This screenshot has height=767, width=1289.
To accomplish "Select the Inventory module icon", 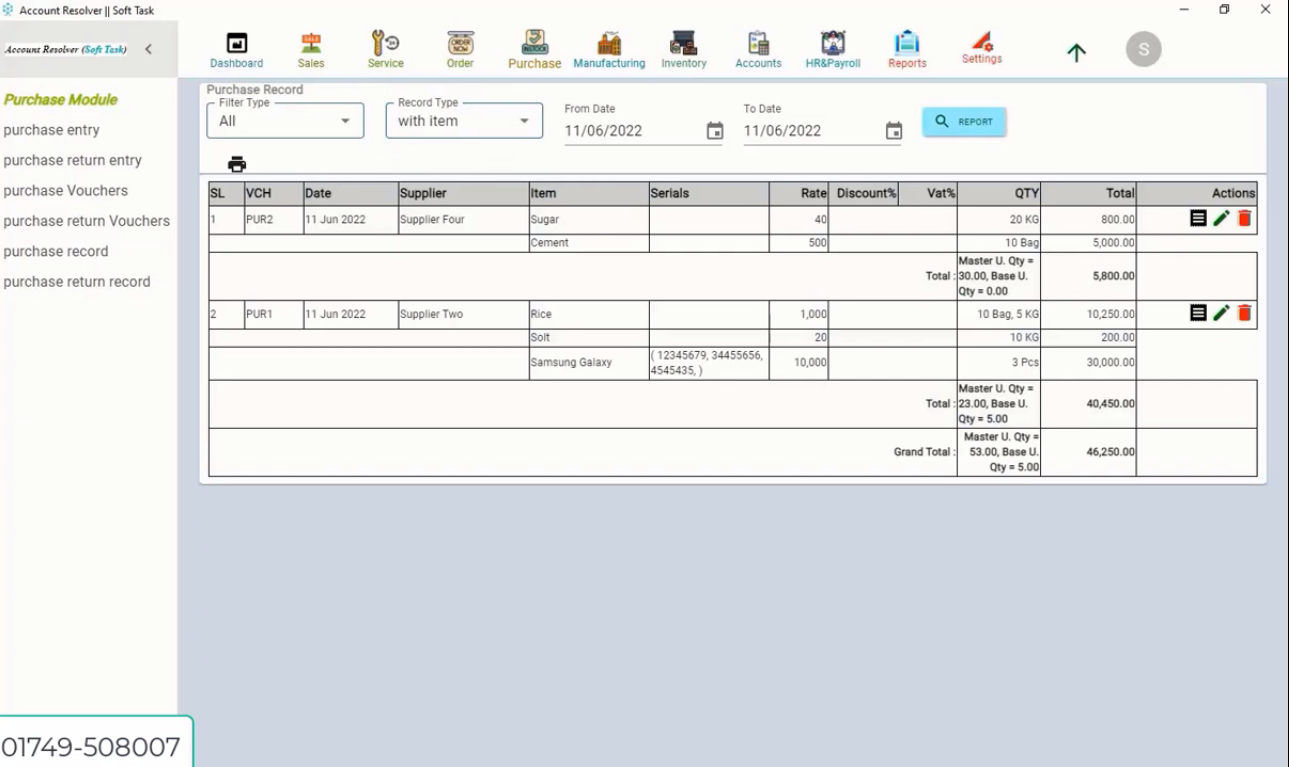I will (x=683, y=48).
